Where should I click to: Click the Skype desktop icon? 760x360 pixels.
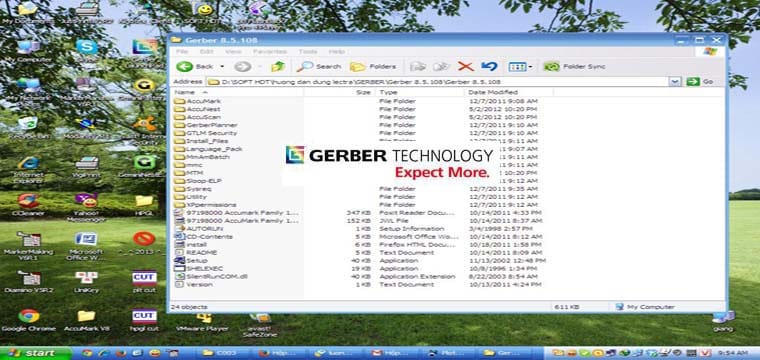point(87,51)
